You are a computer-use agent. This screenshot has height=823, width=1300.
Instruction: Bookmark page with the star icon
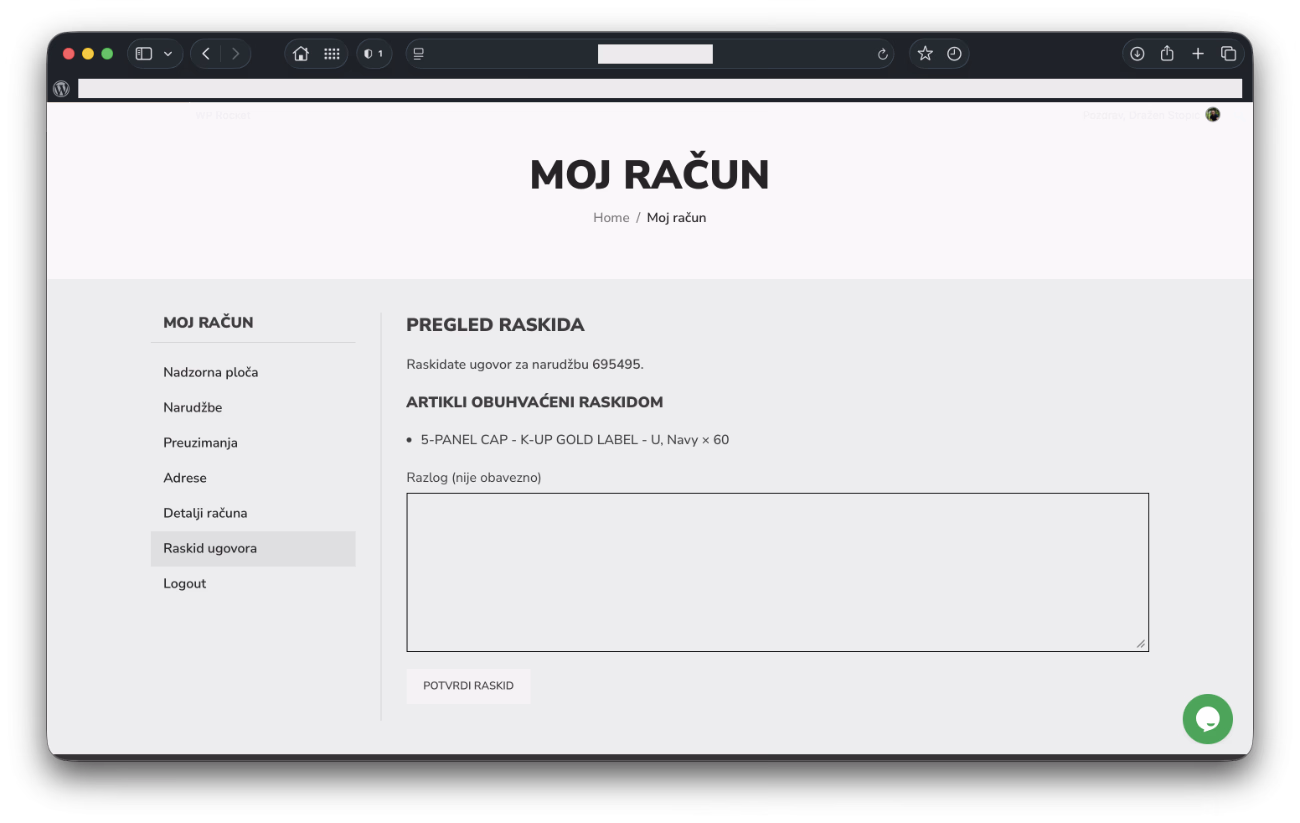click(925, 54)
